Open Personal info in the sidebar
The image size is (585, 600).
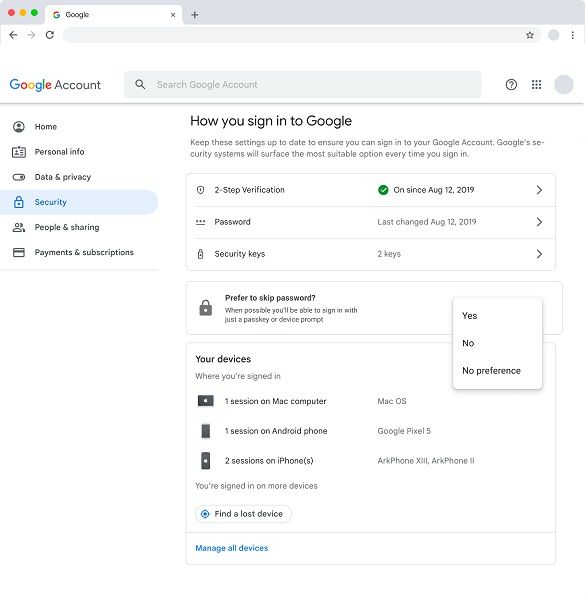79,152
